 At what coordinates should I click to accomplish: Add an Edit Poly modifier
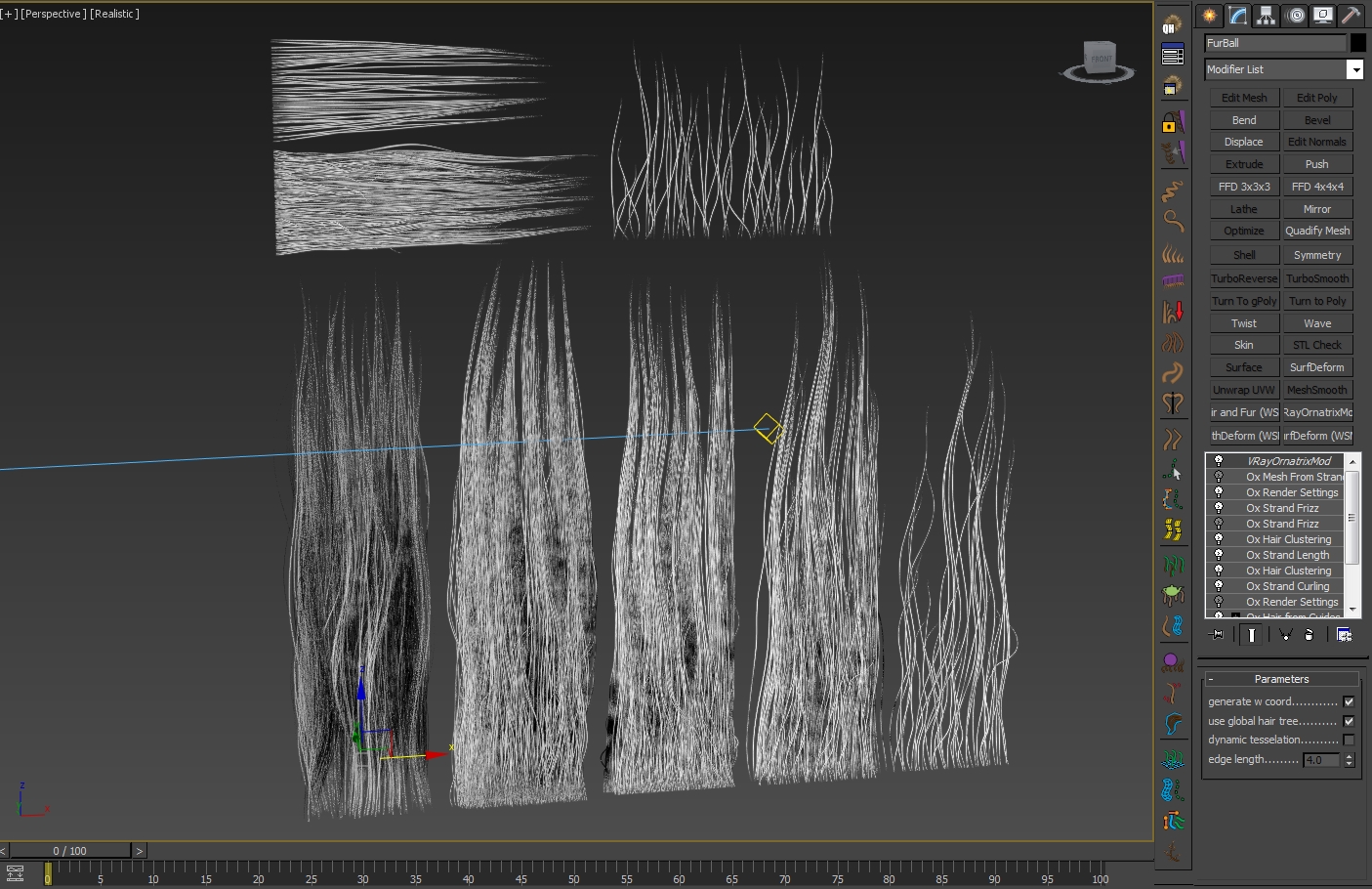pyautogui.click(x=1317, y=98)
